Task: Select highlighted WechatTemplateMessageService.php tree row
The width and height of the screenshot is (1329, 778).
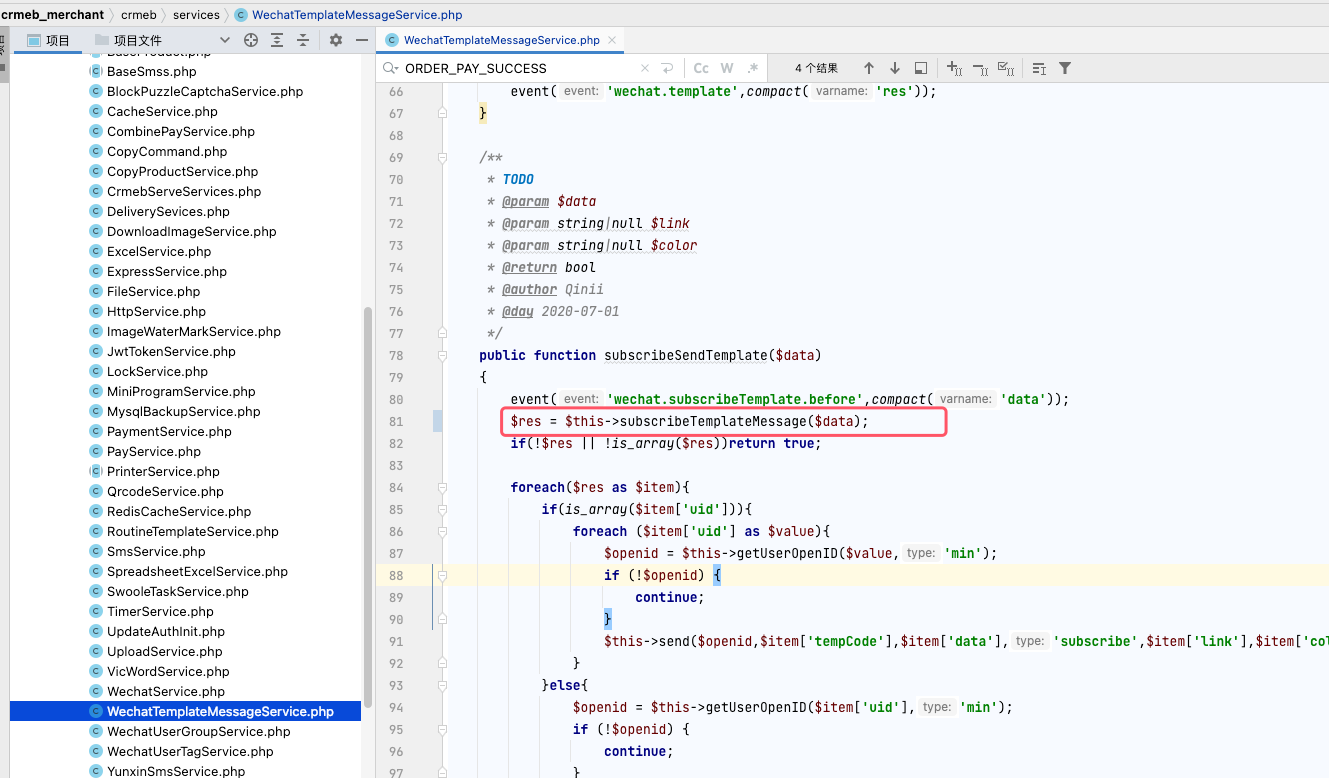Action: click(185, 711)
